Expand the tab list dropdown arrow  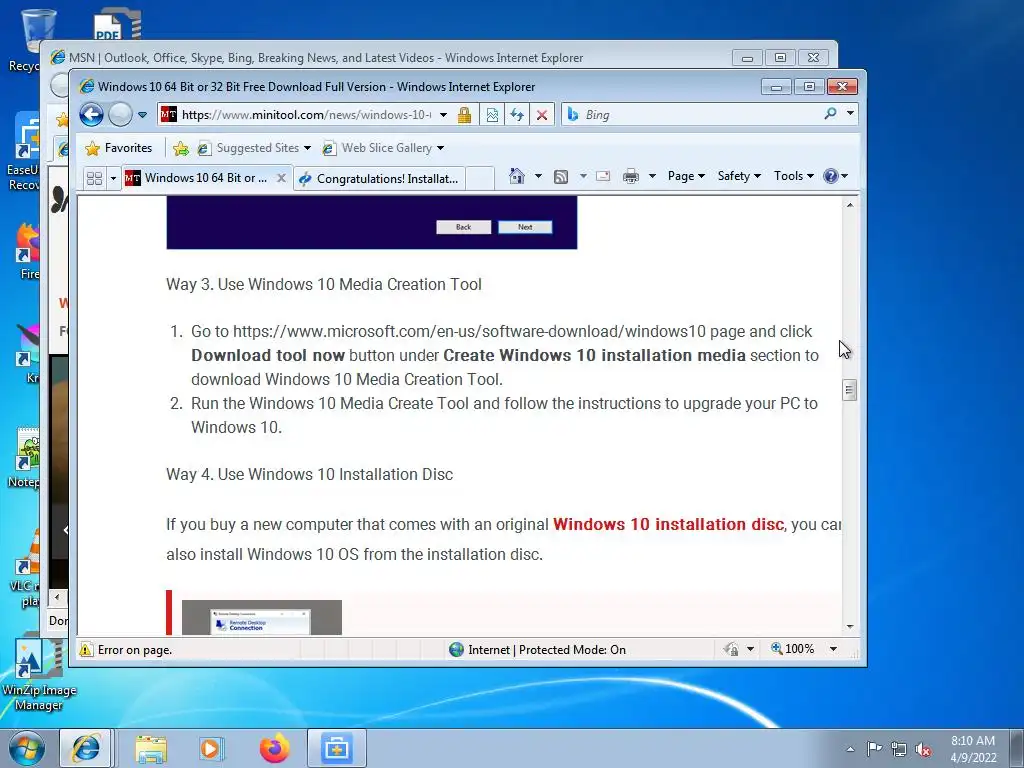pyautogui.click(x=113, y=178)
